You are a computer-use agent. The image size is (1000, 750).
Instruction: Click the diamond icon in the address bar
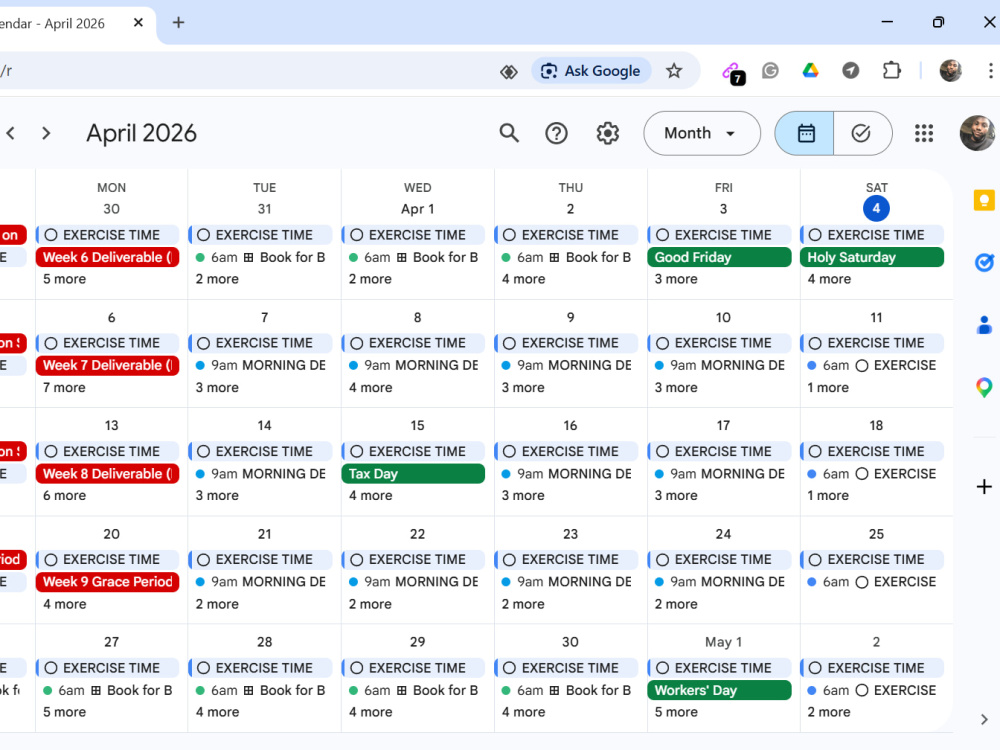coord(508,72)
